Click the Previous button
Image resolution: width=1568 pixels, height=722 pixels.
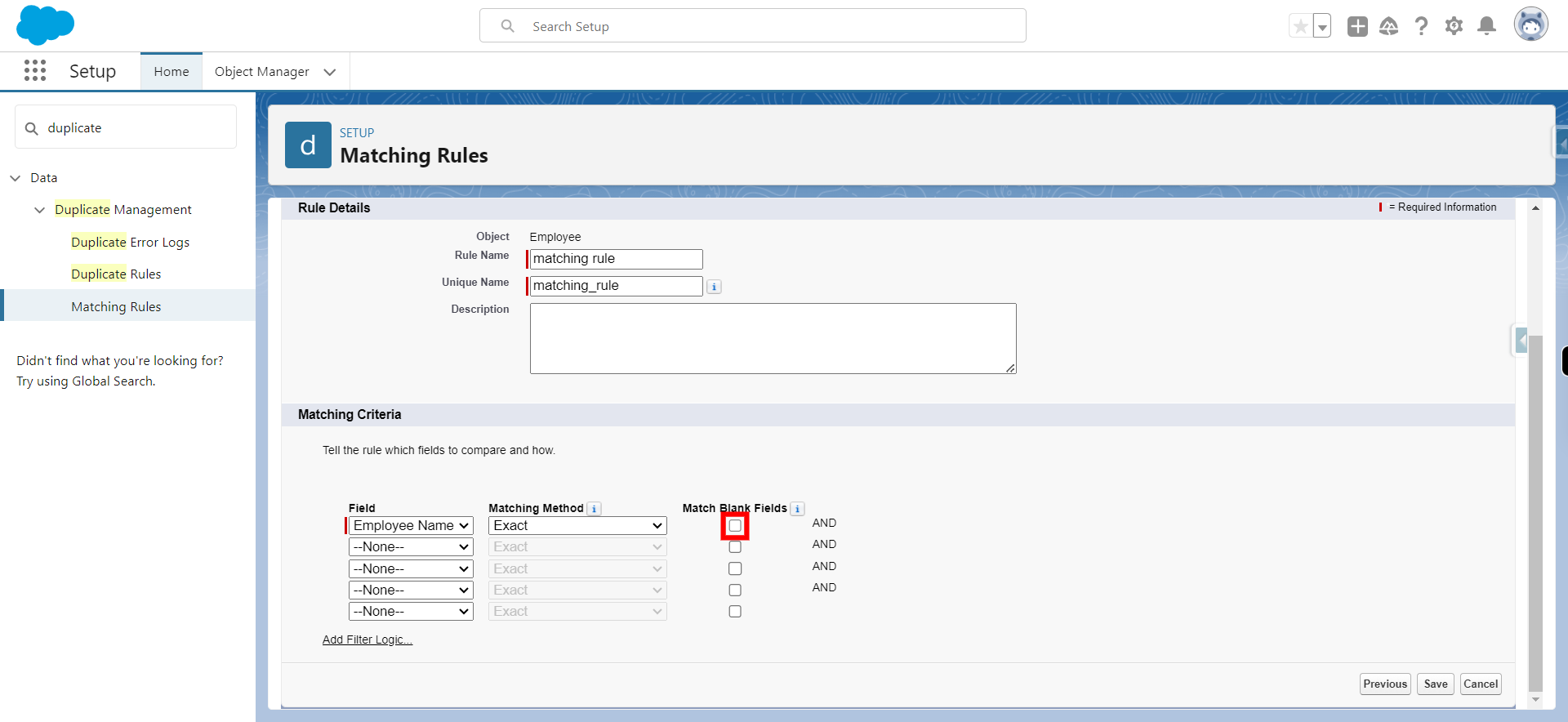1385,684
